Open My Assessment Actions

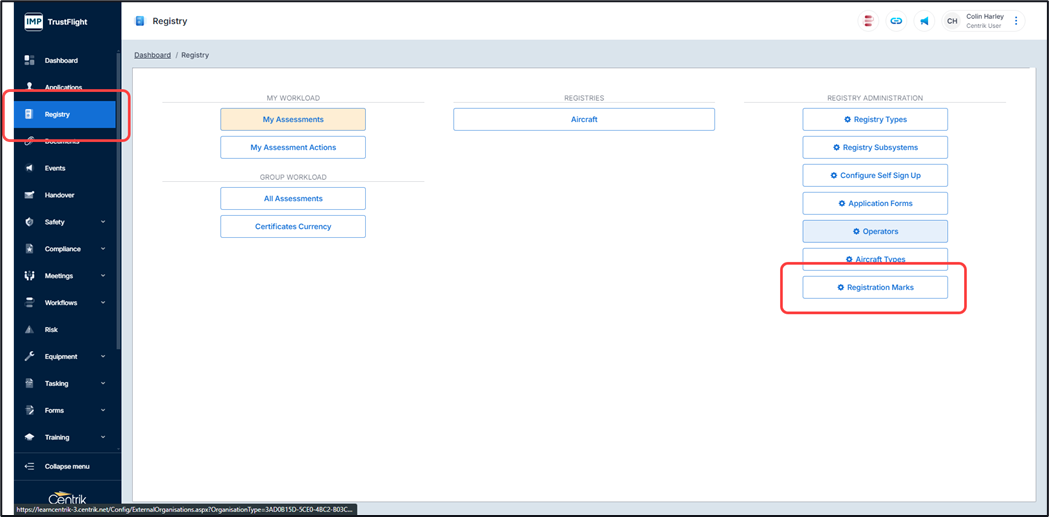(293, 147)
